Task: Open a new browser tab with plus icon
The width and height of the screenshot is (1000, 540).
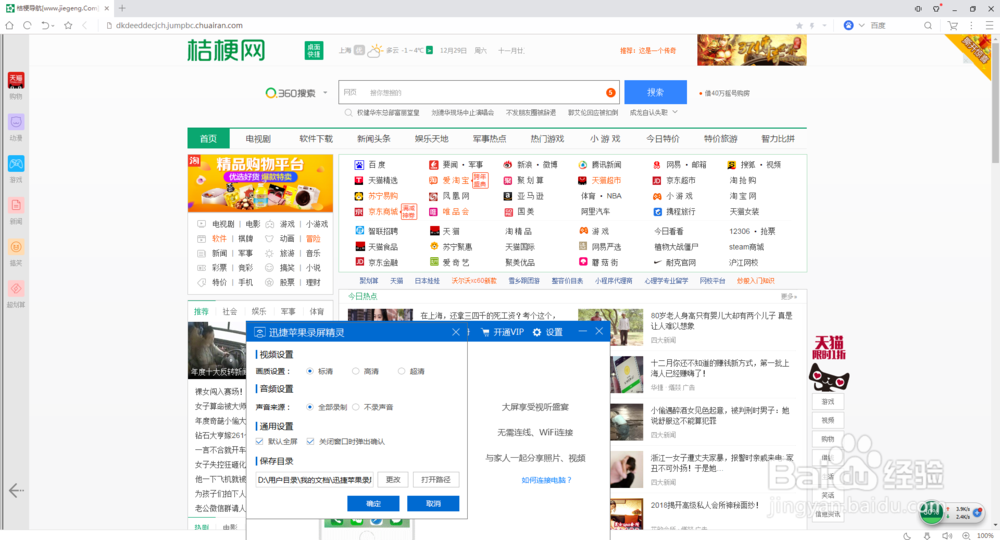Action: pyautogui.click(x=122, y=8)
